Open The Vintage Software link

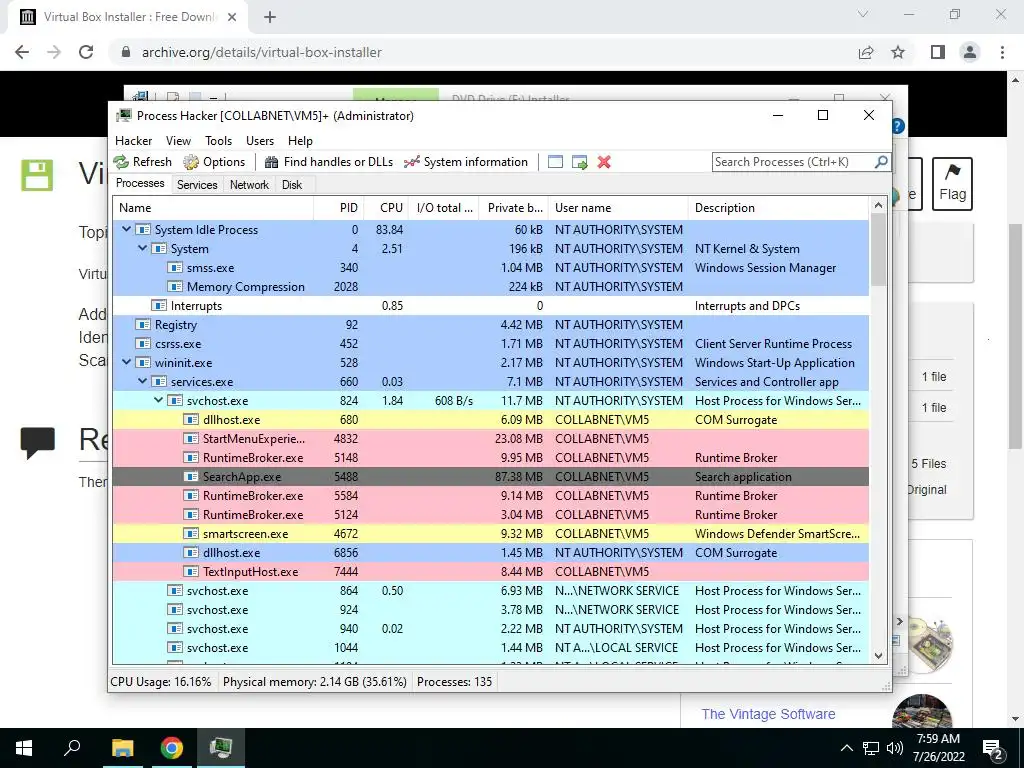coord(768,714)
